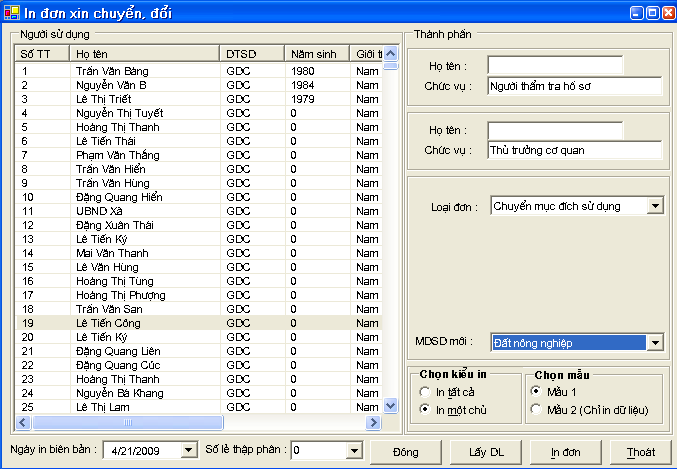Expand the 'Số lẻ thập phân' combo box
The image size is (677, 469).
pyautogui.click(x=353, y=451)
